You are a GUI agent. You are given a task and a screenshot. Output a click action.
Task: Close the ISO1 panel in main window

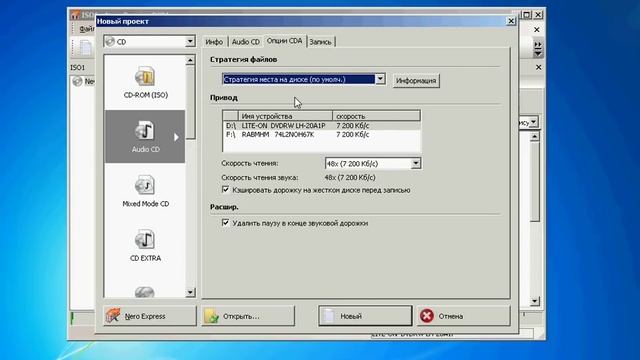pyautogui.click(x=538, y=67)
